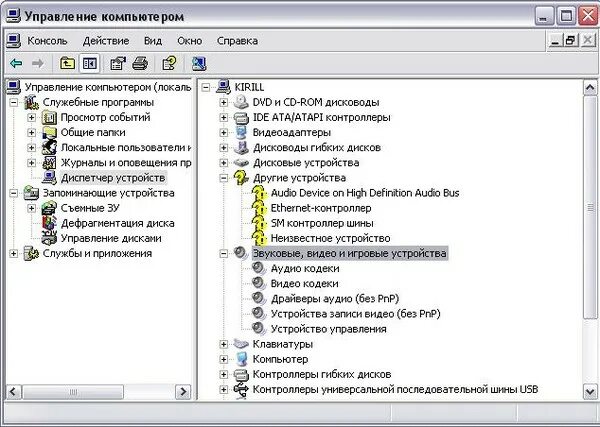Screen dimensions: 600x427
Task: Collapse Запоминающие устройства node
Action: click(x=14, y=193)
